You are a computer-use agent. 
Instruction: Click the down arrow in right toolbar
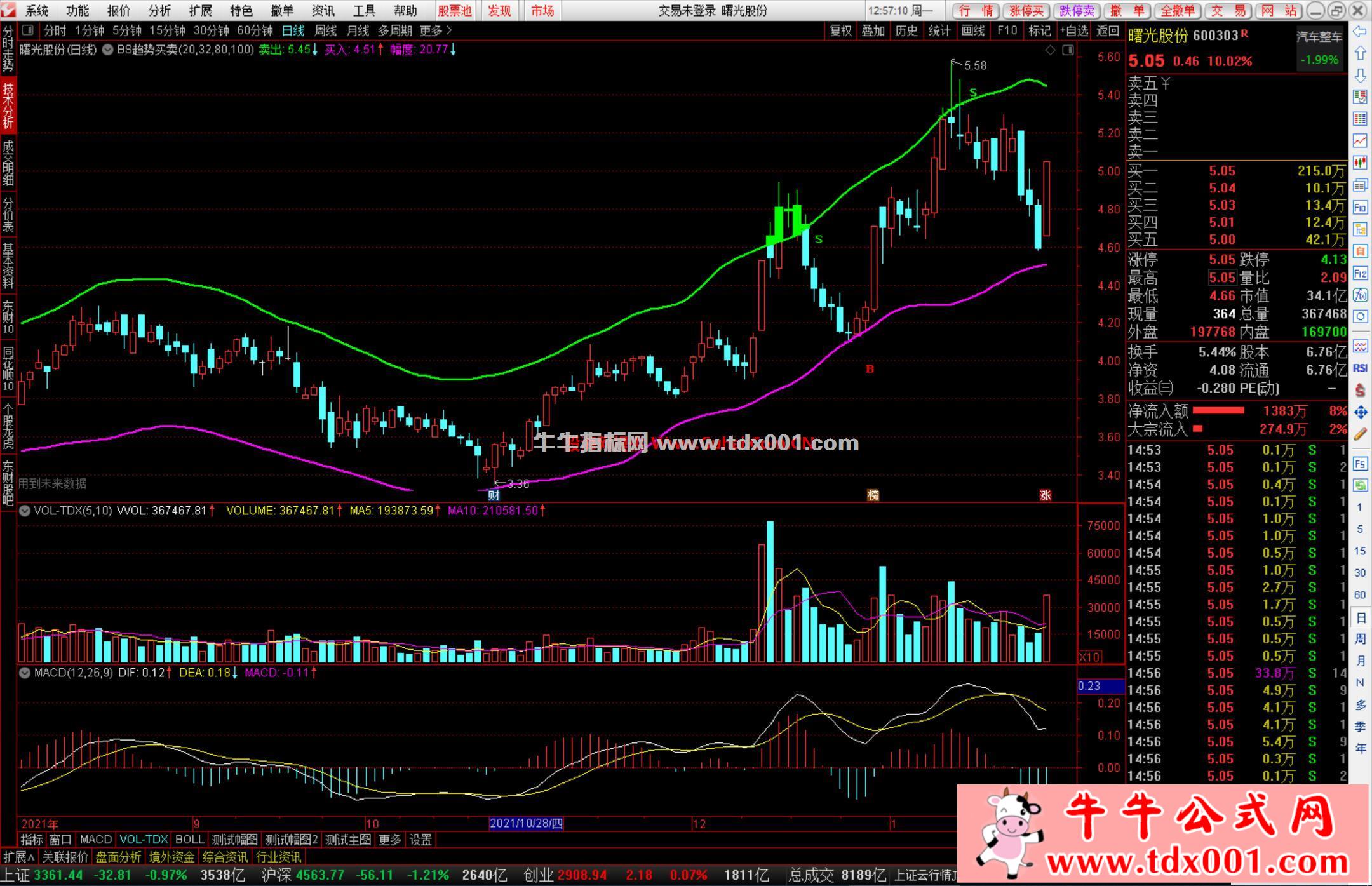(x=1360, y=75)
